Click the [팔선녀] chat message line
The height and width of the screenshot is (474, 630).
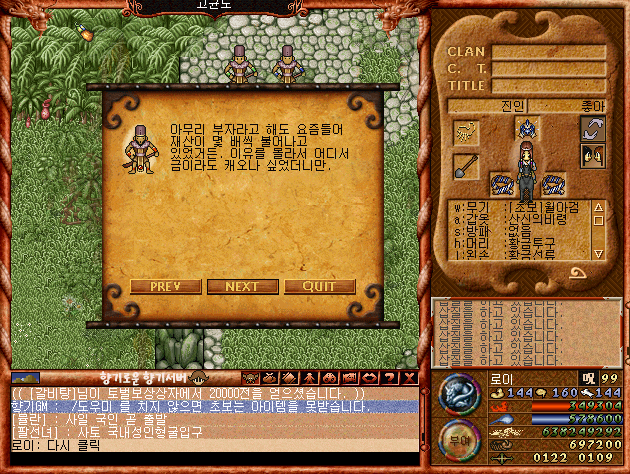(215, 432)
